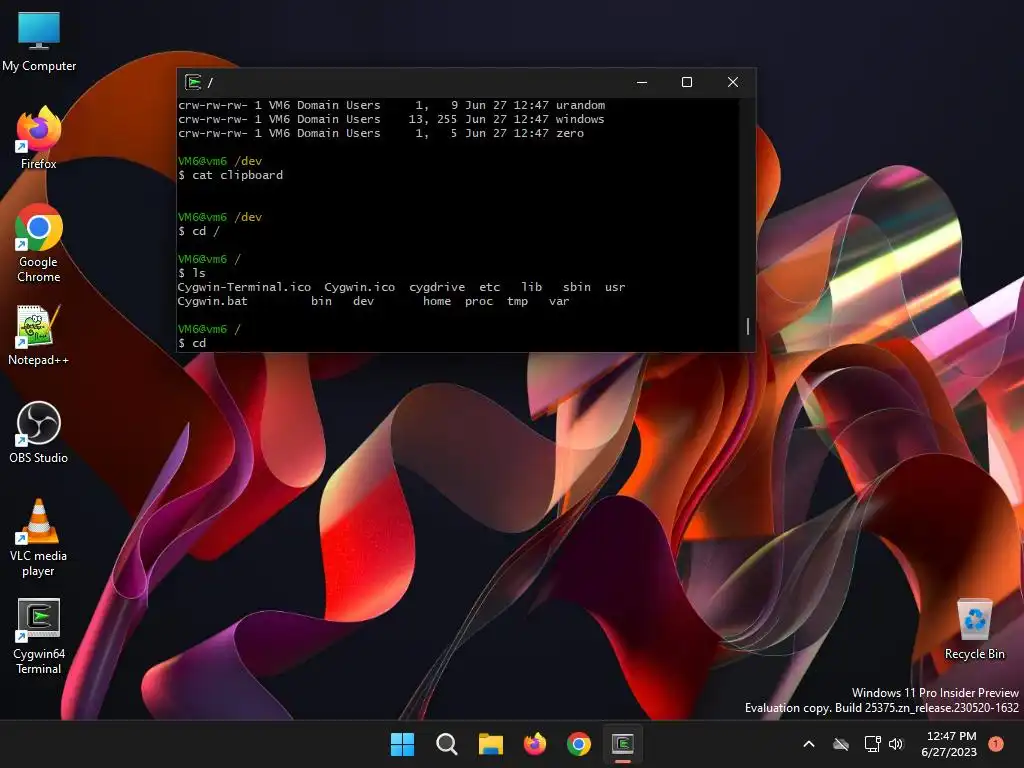The image size is (1024, 768).
Task: Select the Firefox desktop shortcut
Action: coord(39,138)
